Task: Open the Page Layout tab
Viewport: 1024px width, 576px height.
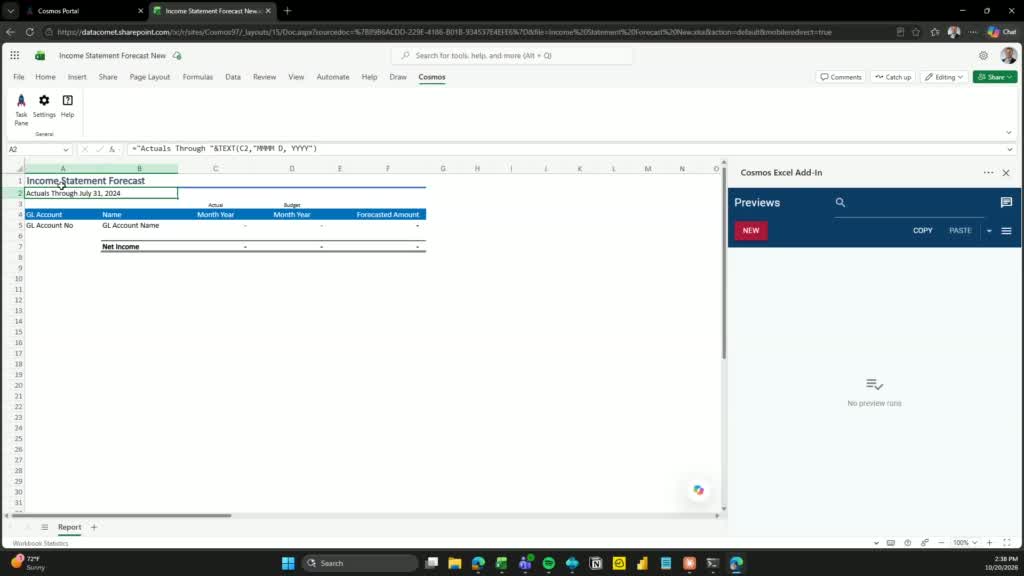Action: [x=150, y=77]
